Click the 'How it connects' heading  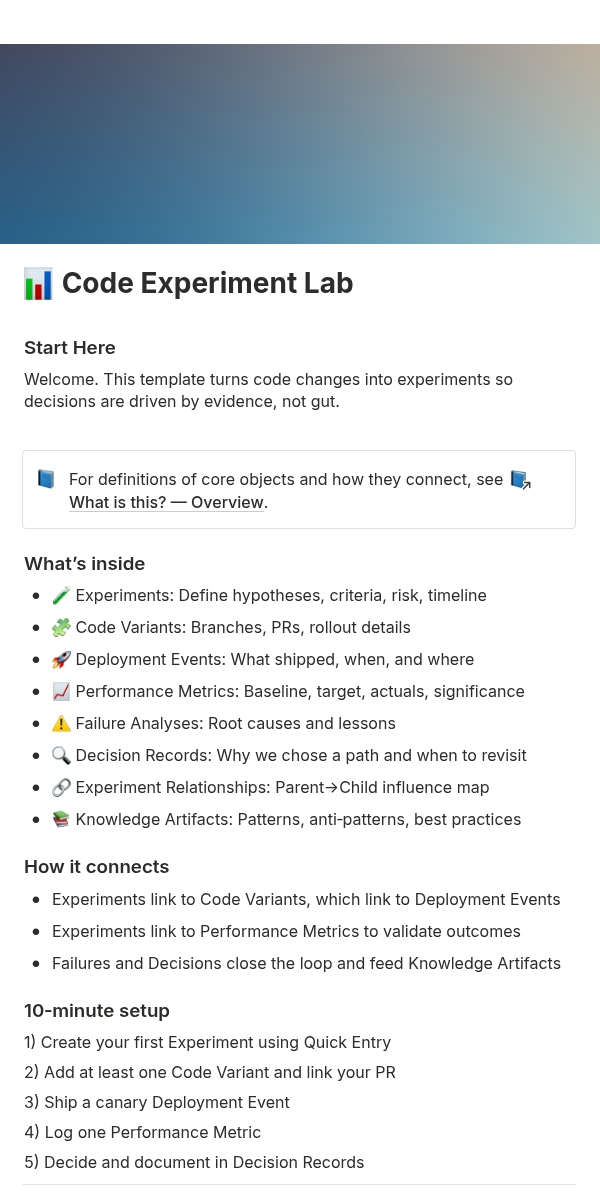[97, 867]
